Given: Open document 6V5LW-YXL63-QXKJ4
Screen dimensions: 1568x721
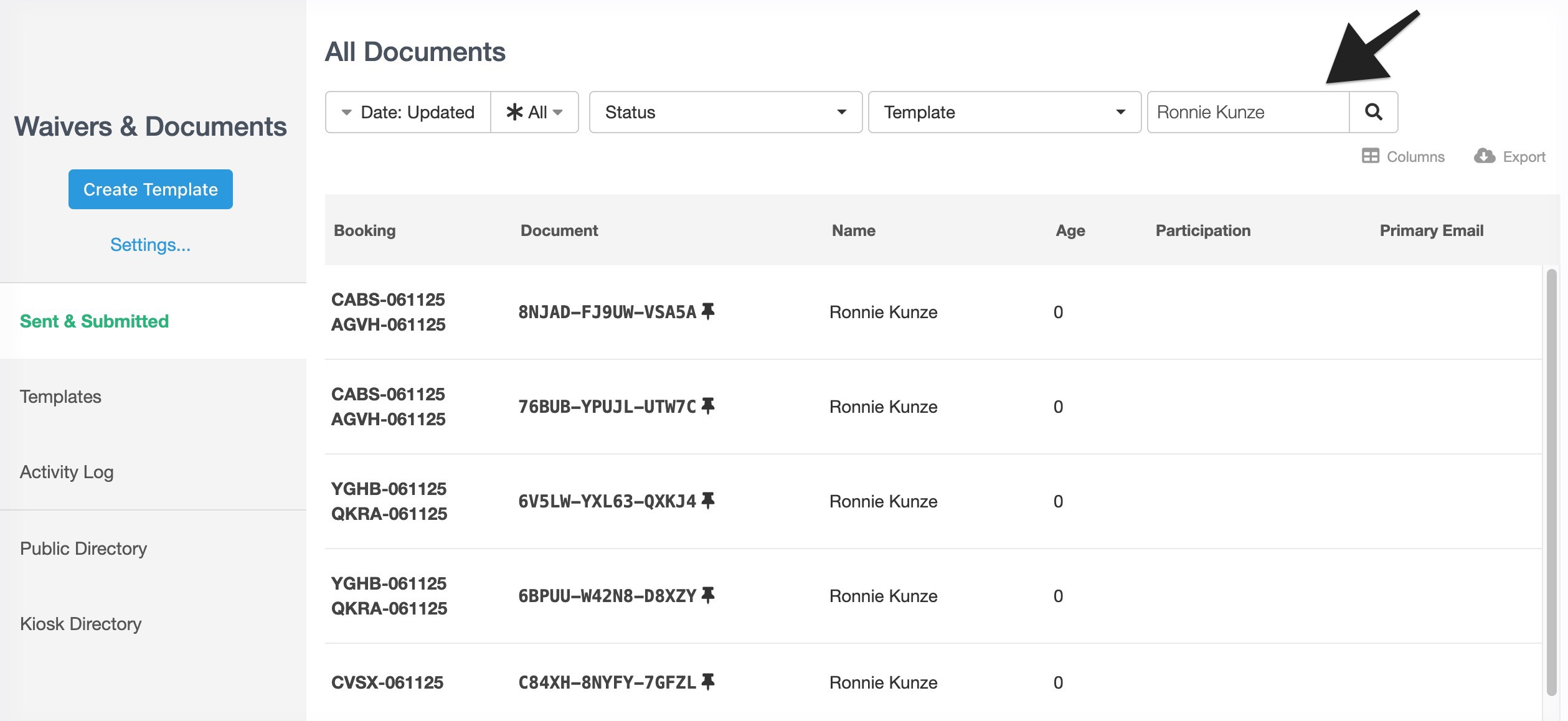Looking at the screenshot, I should (x=607, y=501).
